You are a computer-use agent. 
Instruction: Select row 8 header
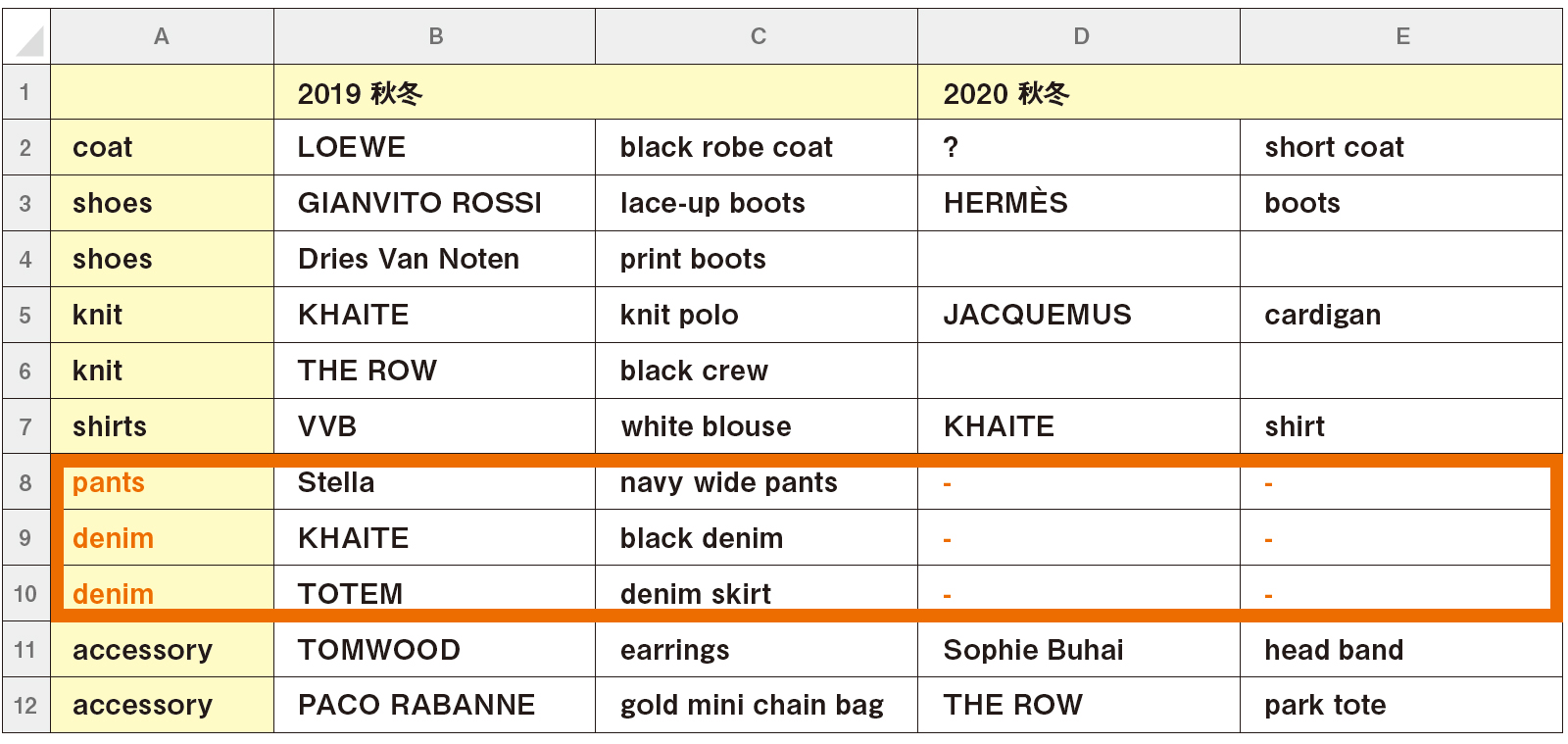[26, 482]
